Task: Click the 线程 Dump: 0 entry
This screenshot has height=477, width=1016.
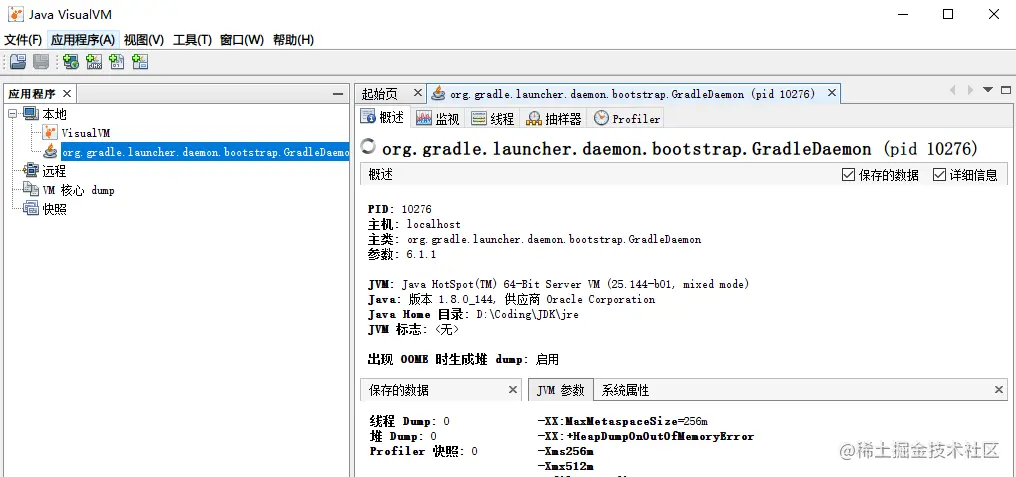Action: 410,421
